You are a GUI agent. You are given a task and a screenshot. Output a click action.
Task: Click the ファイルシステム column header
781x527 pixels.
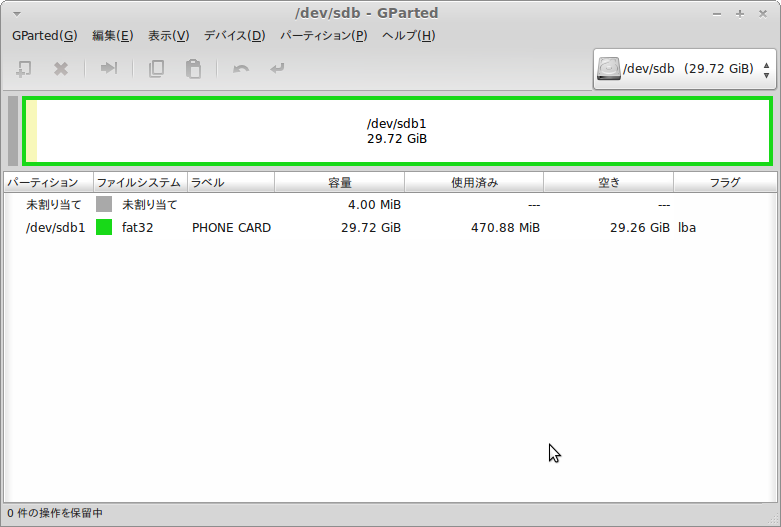point(140,183)
